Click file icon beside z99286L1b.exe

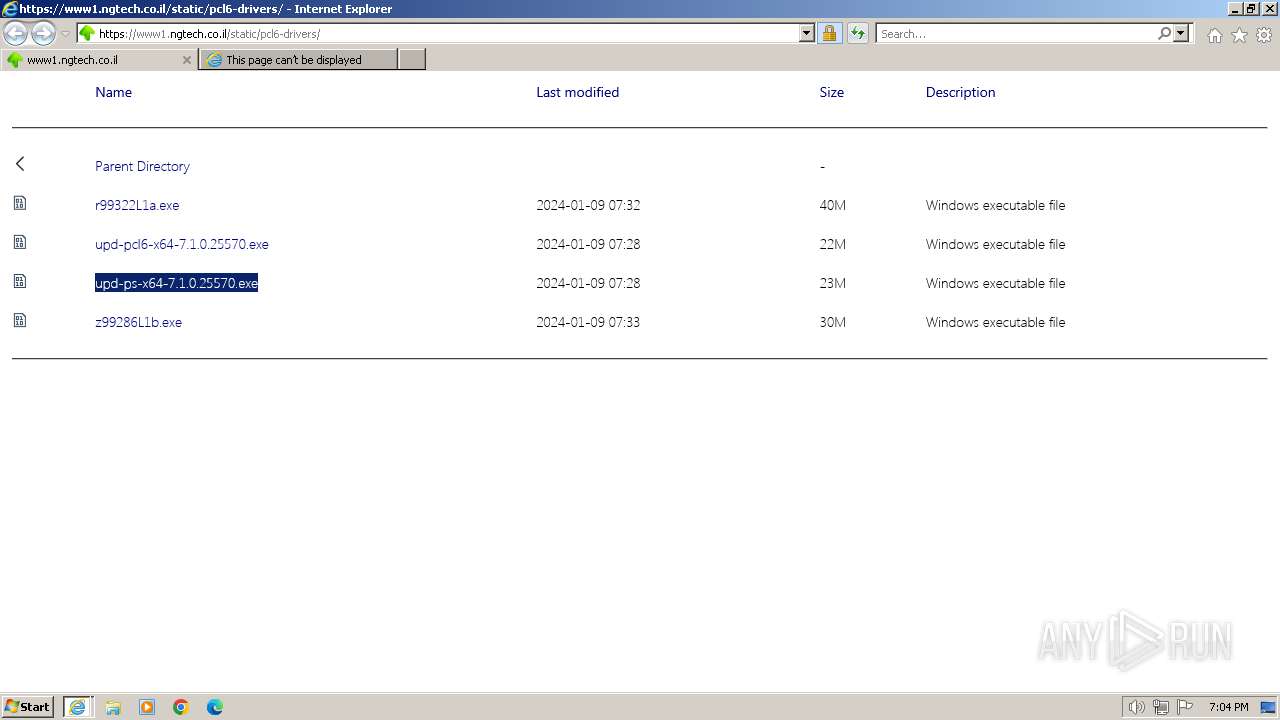tap(20, 320)
